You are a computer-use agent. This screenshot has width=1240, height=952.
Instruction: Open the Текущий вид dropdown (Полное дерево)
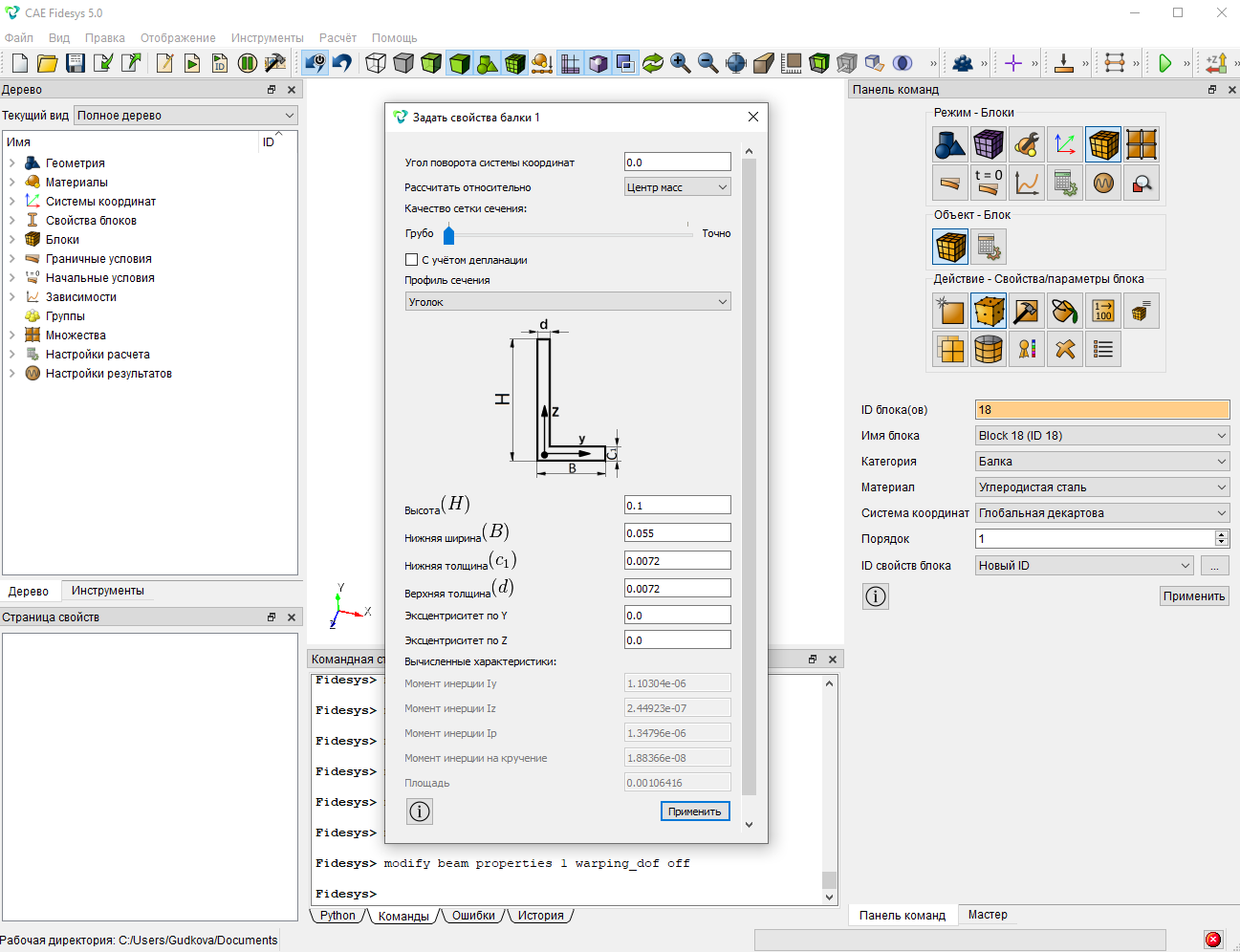[186, 116]
